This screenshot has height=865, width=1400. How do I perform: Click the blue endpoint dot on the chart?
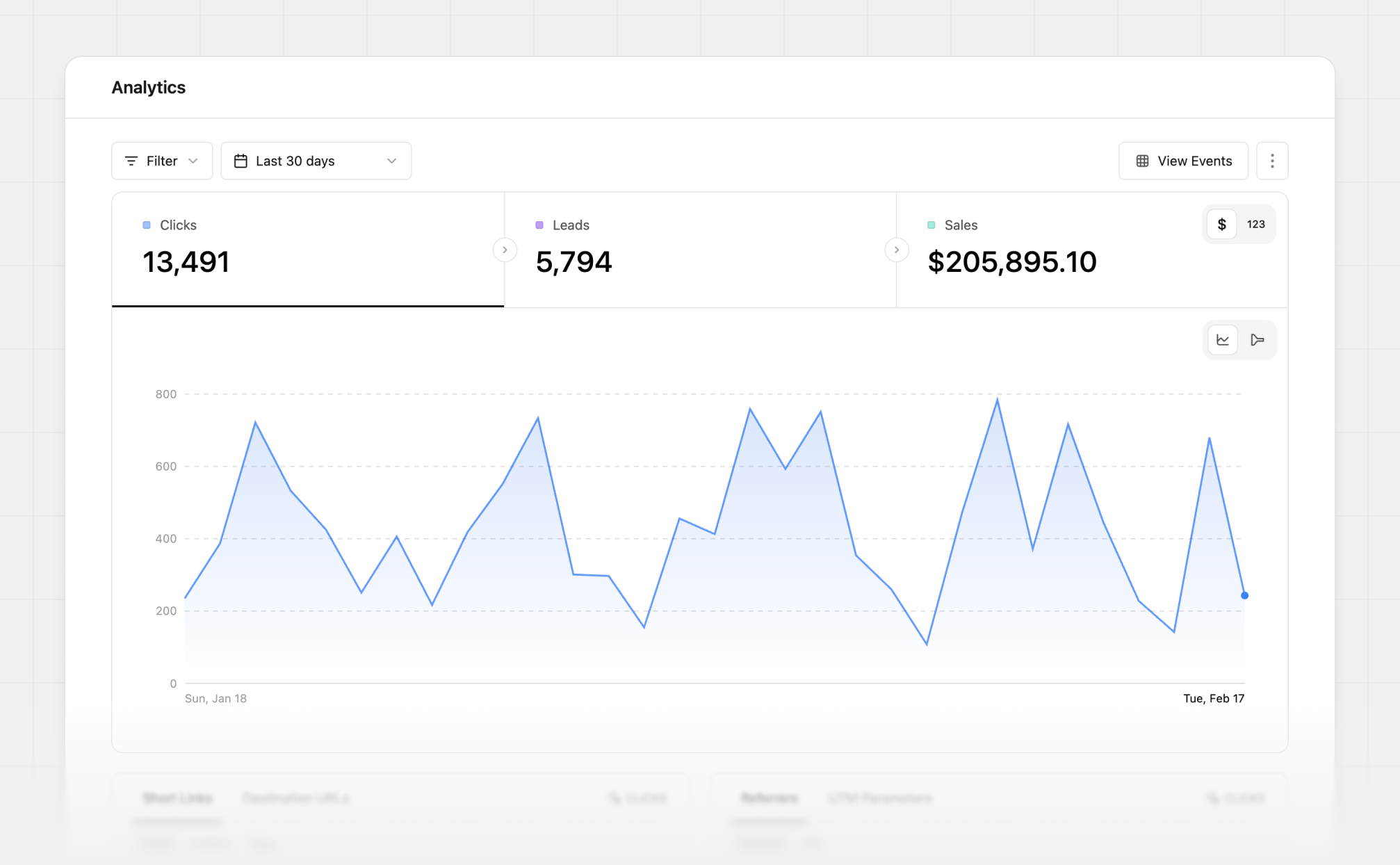1244,595
